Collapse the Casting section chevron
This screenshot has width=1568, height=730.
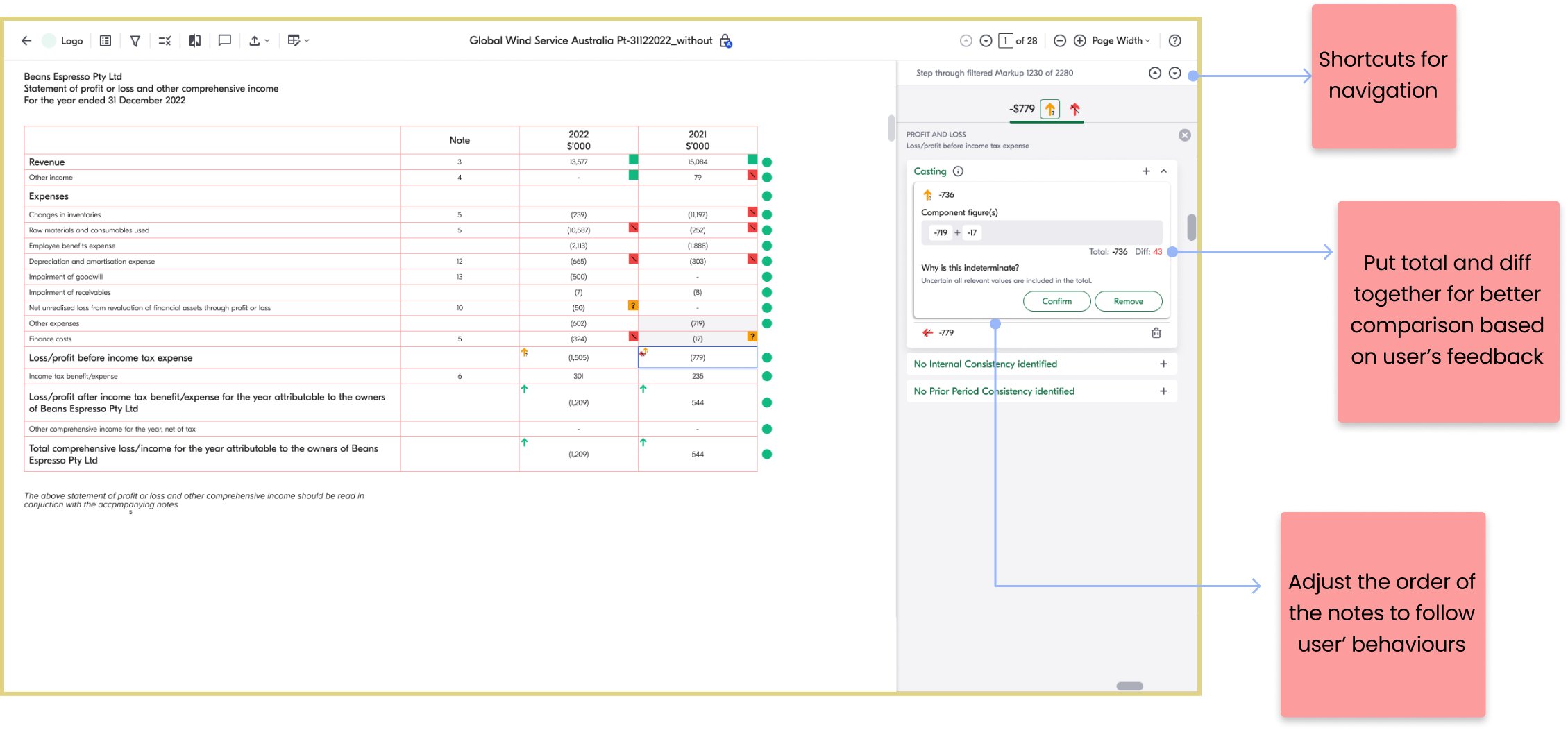(1164, 171)
